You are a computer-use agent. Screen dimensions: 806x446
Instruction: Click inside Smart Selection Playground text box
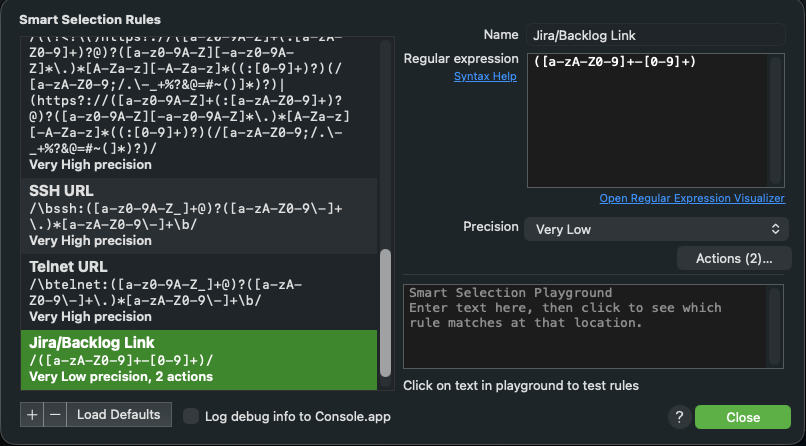(585, 326)
